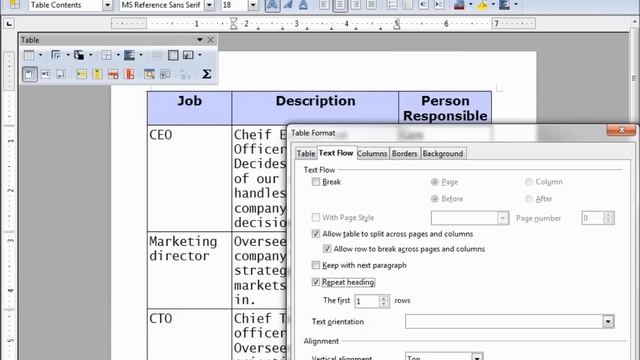Enable Keep with next paragraph
Screen dimensions: 640x360
click(316, 265)
